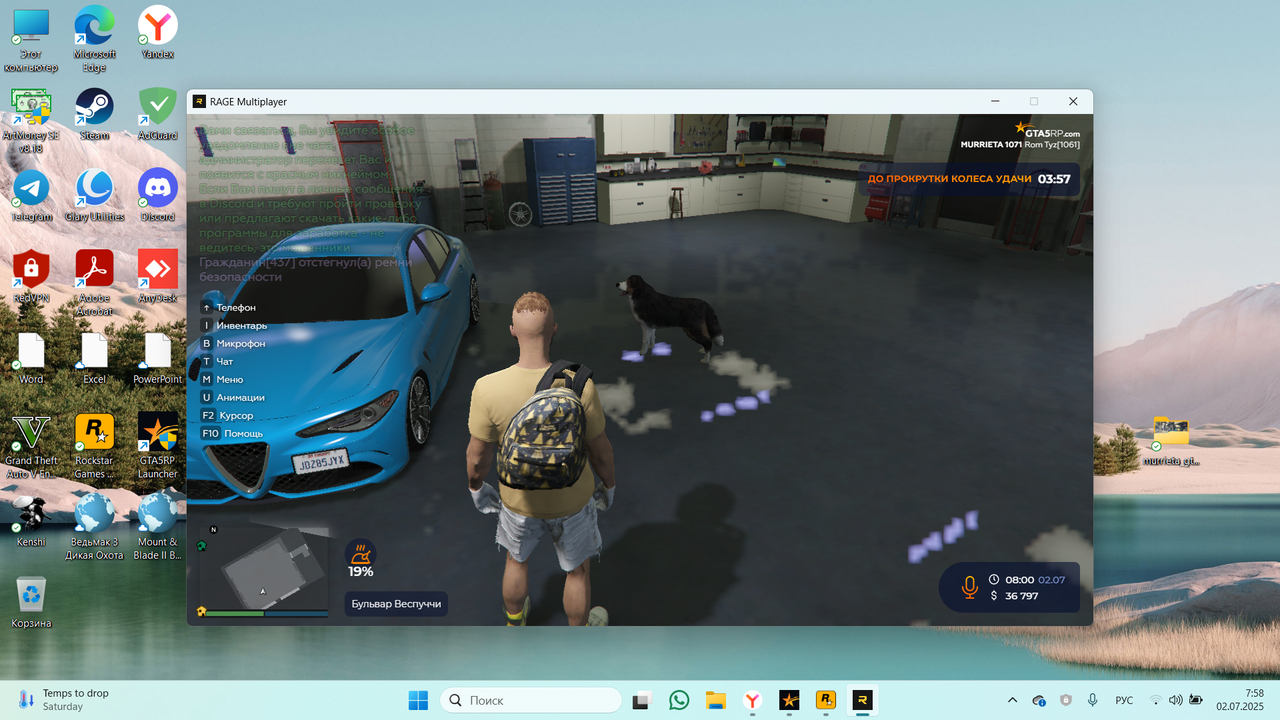
Task: Open Rockstar Games Launcher shortcut
Action: click(x=94, y=445)
